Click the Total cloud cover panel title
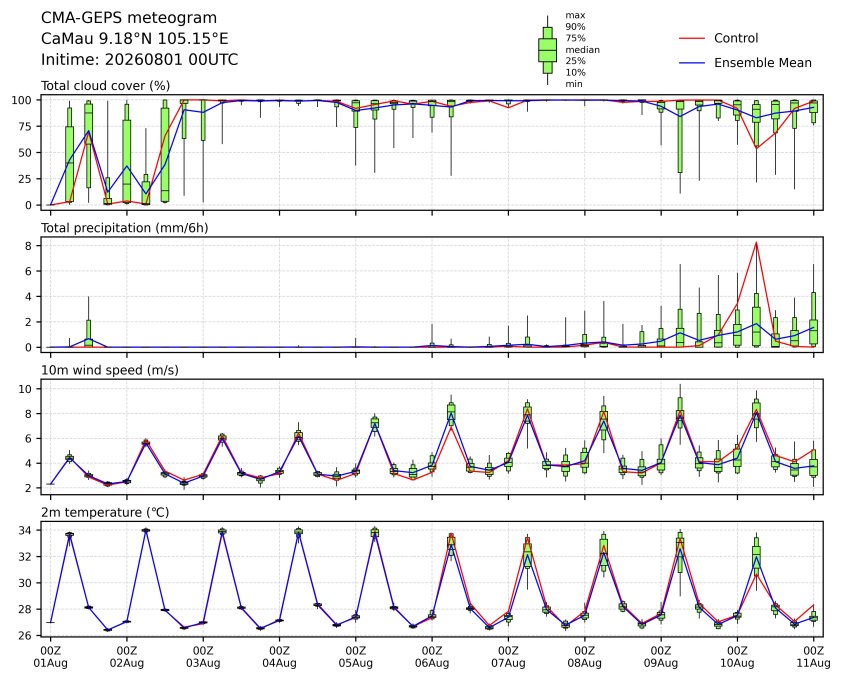842x680 pixels. tap(106, 86)
